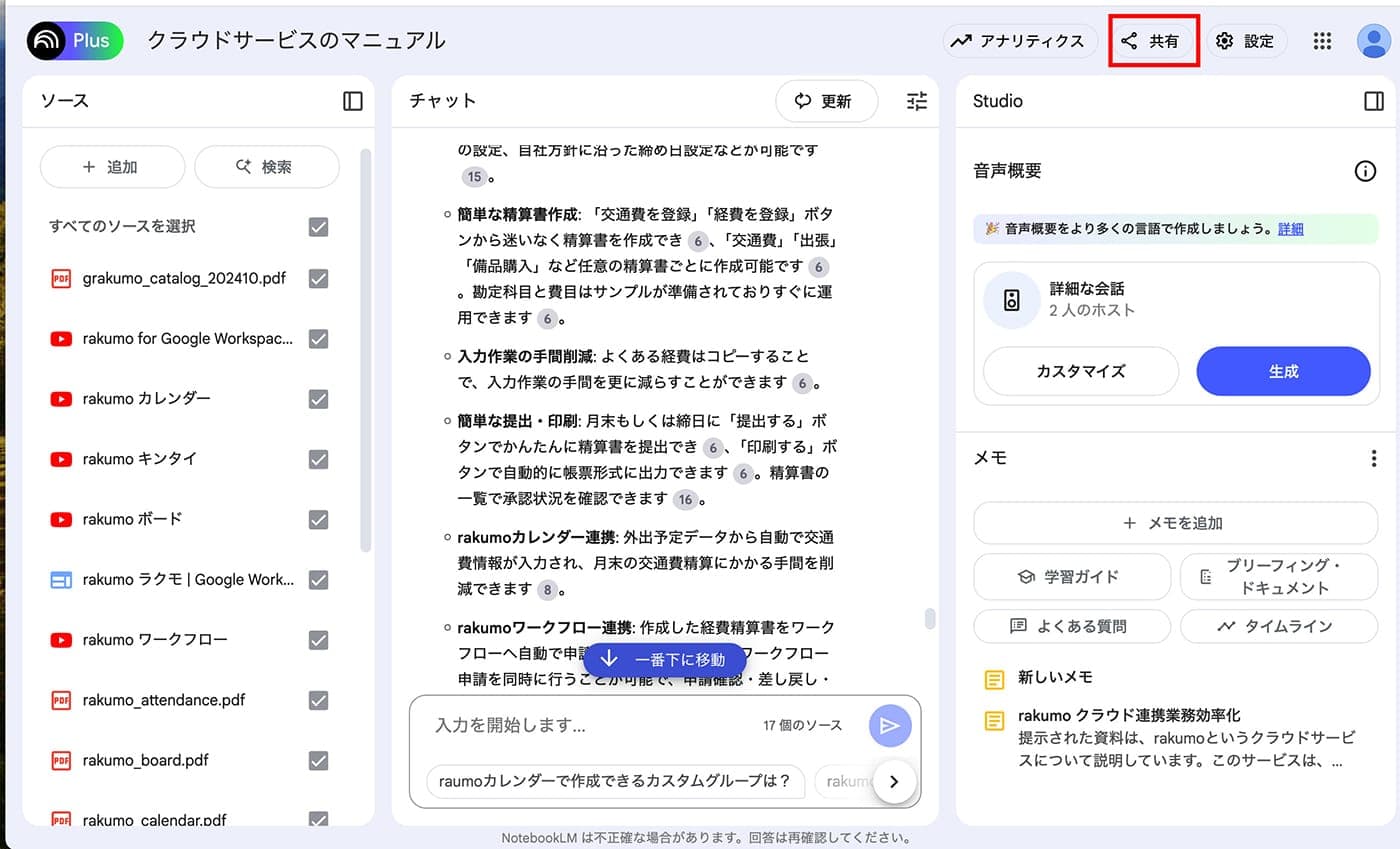The width and height of the screenshot is (1400, 849).
Task: Uncheck rakumo ワークフロー source checkbox
Action: click(319, 640)
